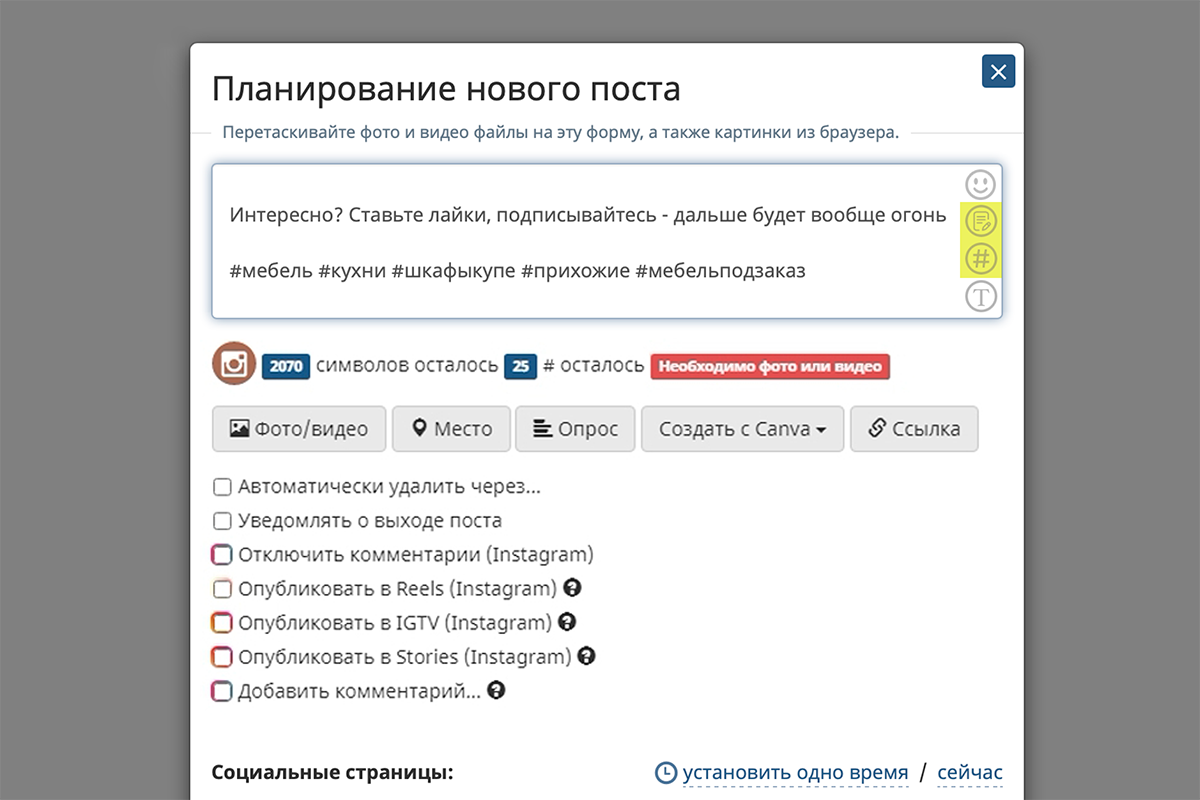This screenshot has height=800, width=1200.
Task: Click the Instagram account icon
Action: 234,364
